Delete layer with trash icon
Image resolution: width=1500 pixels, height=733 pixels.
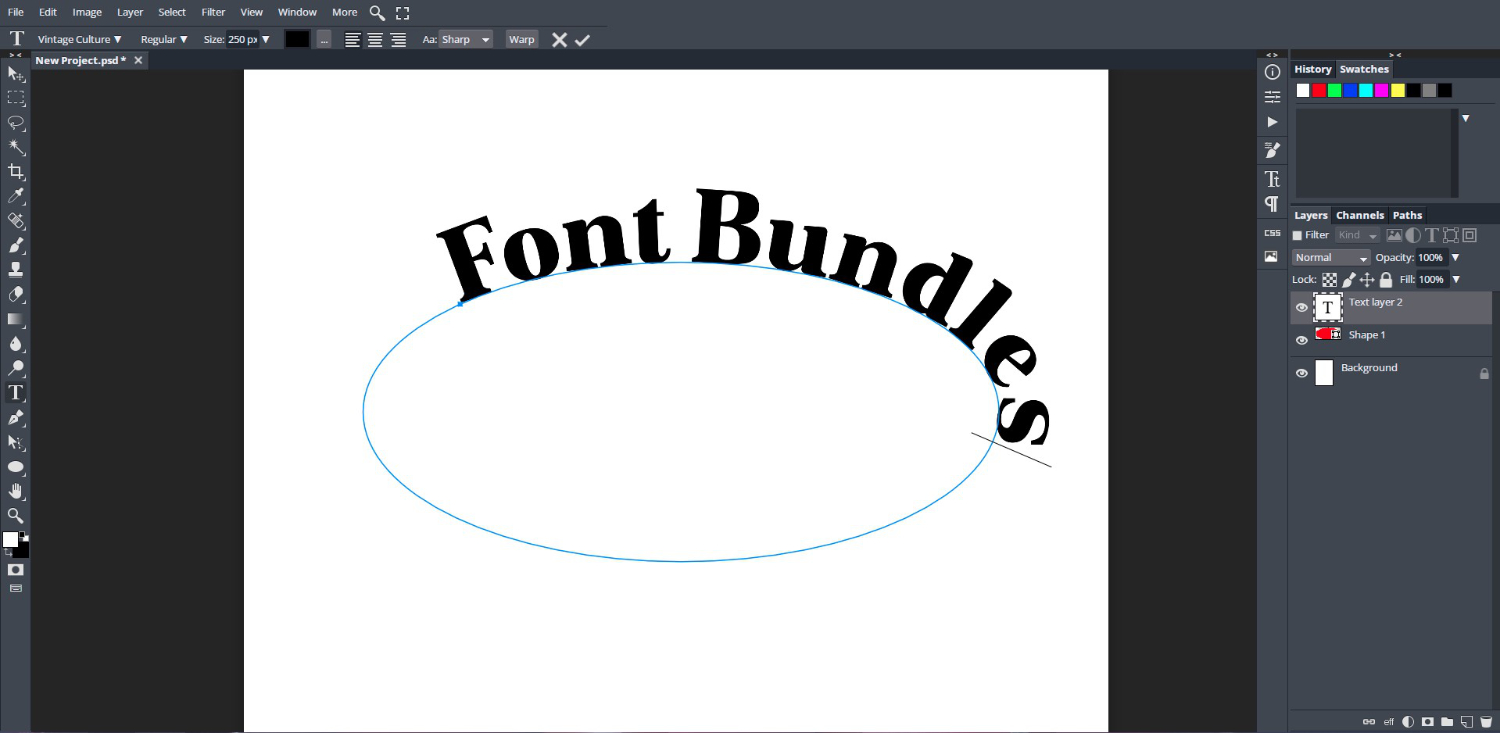click(x=1486, y=721)
